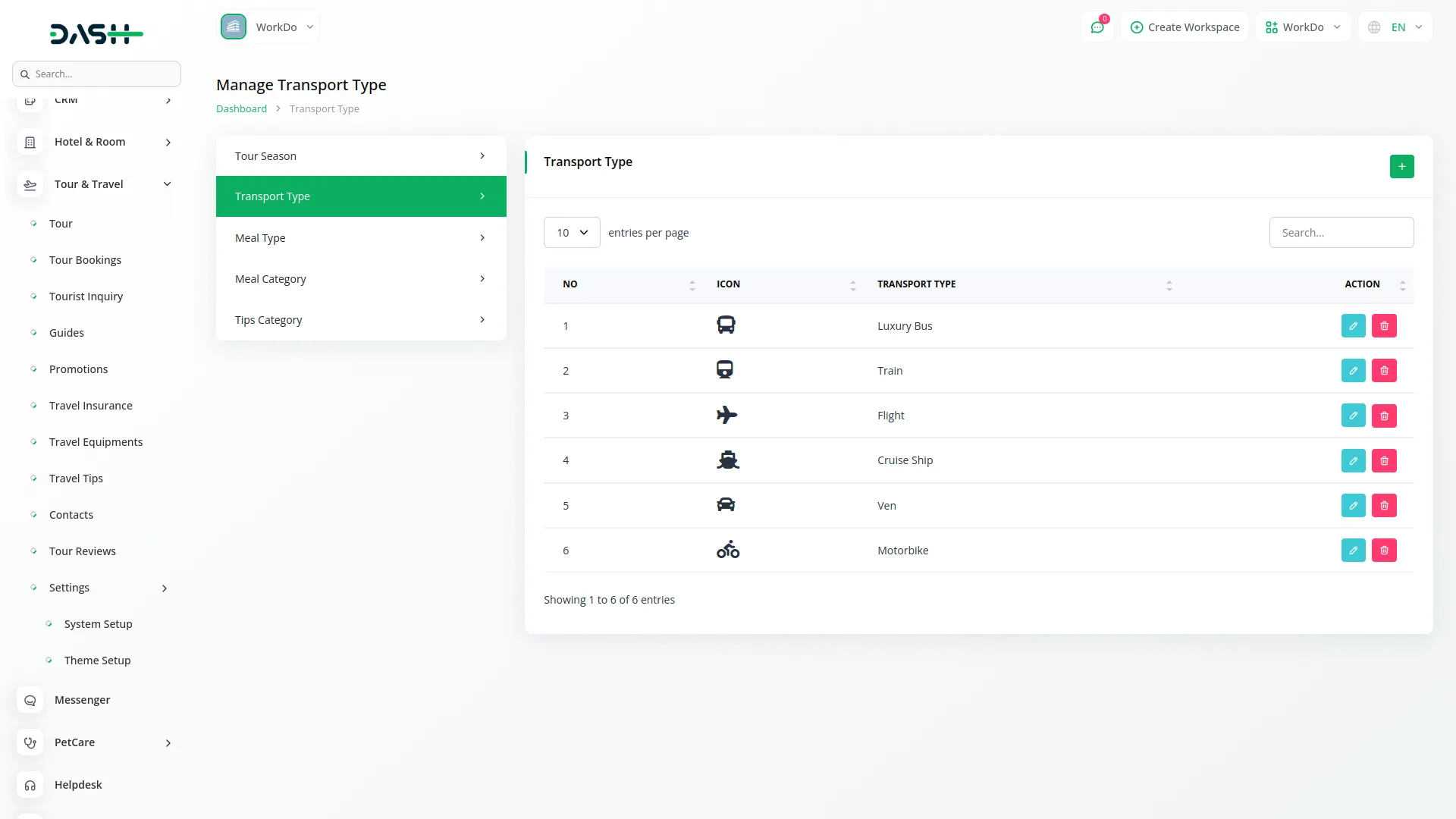Screen dimensions: 1456x819
Task: Click the Helpdesk headset icon
Action: click(30, 785)
